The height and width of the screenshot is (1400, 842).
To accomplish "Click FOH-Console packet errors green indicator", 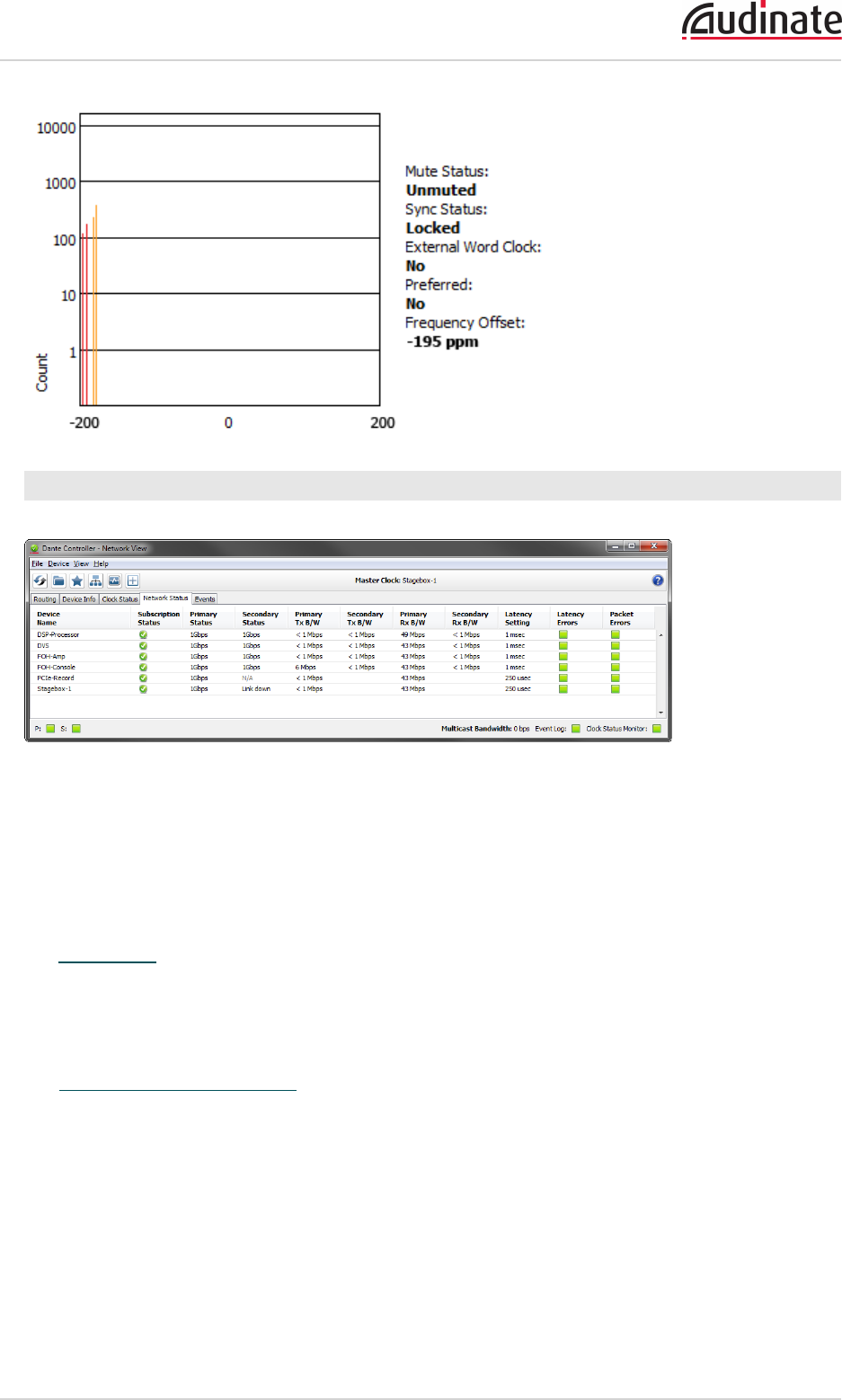I will (x=616, y=667).
